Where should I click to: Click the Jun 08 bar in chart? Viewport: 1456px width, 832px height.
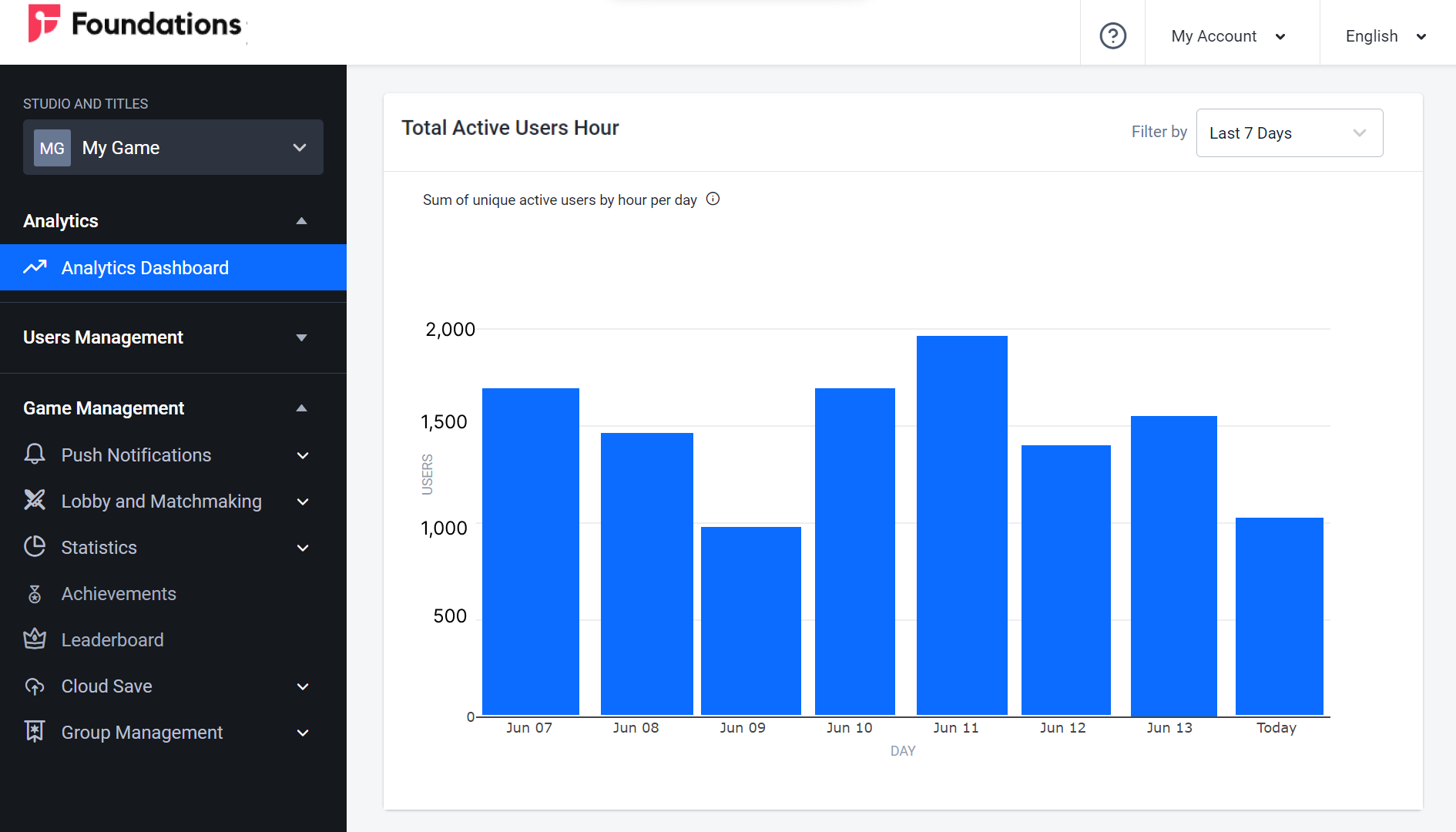(x=647, y=574)
